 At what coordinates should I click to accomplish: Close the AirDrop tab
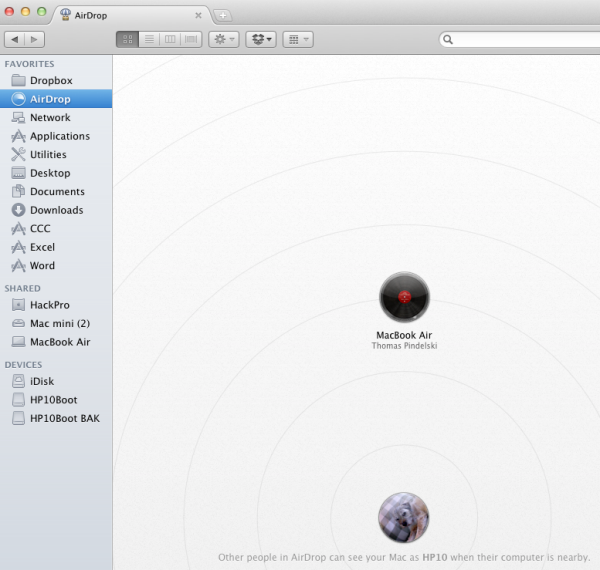(198, 15)
